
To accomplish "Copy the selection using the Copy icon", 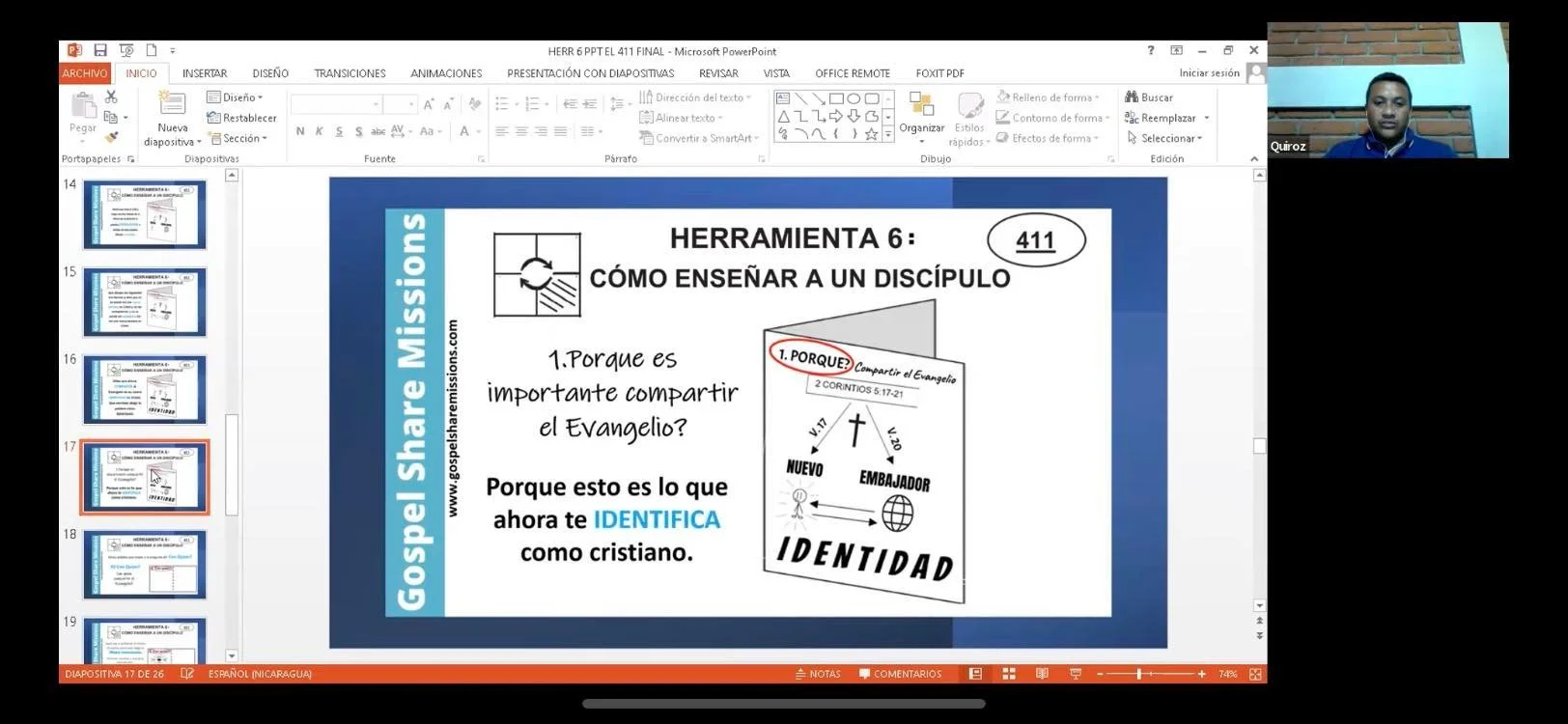I will [x=111, y=117].
